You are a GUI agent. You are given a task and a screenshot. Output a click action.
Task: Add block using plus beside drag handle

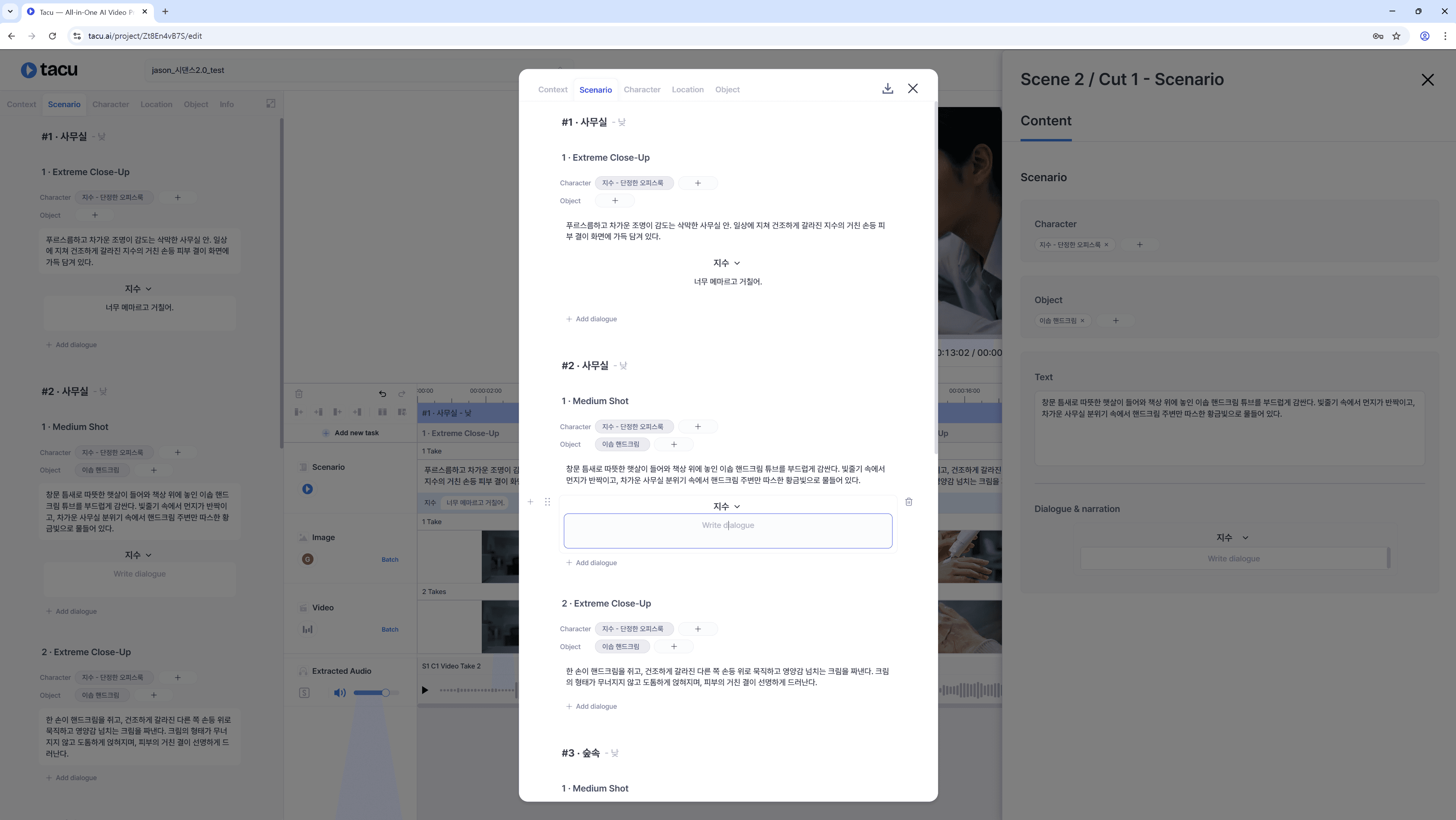(x=530, y=502)
